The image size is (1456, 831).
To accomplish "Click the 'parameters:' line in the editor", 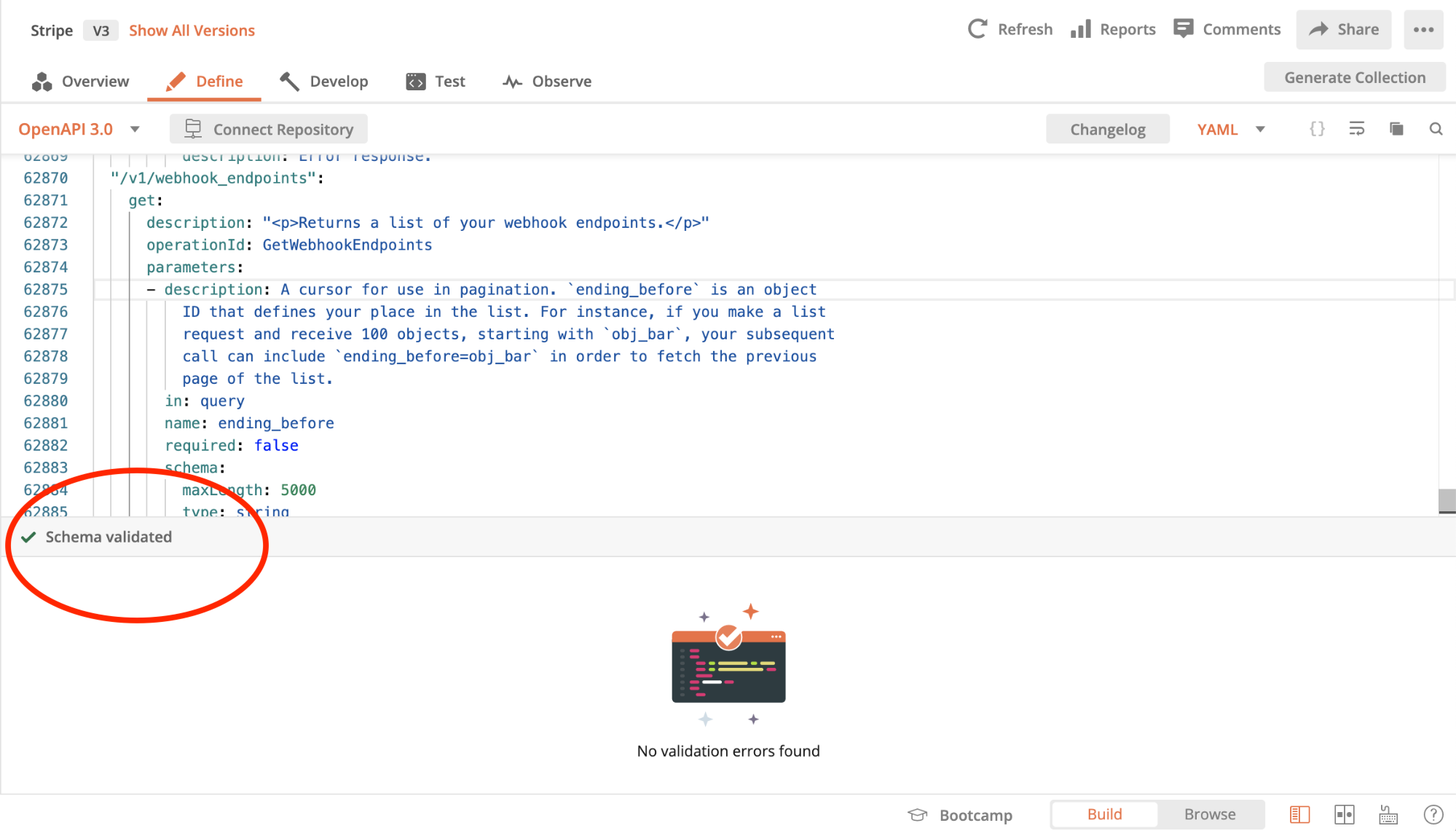I will coord(194,267).
